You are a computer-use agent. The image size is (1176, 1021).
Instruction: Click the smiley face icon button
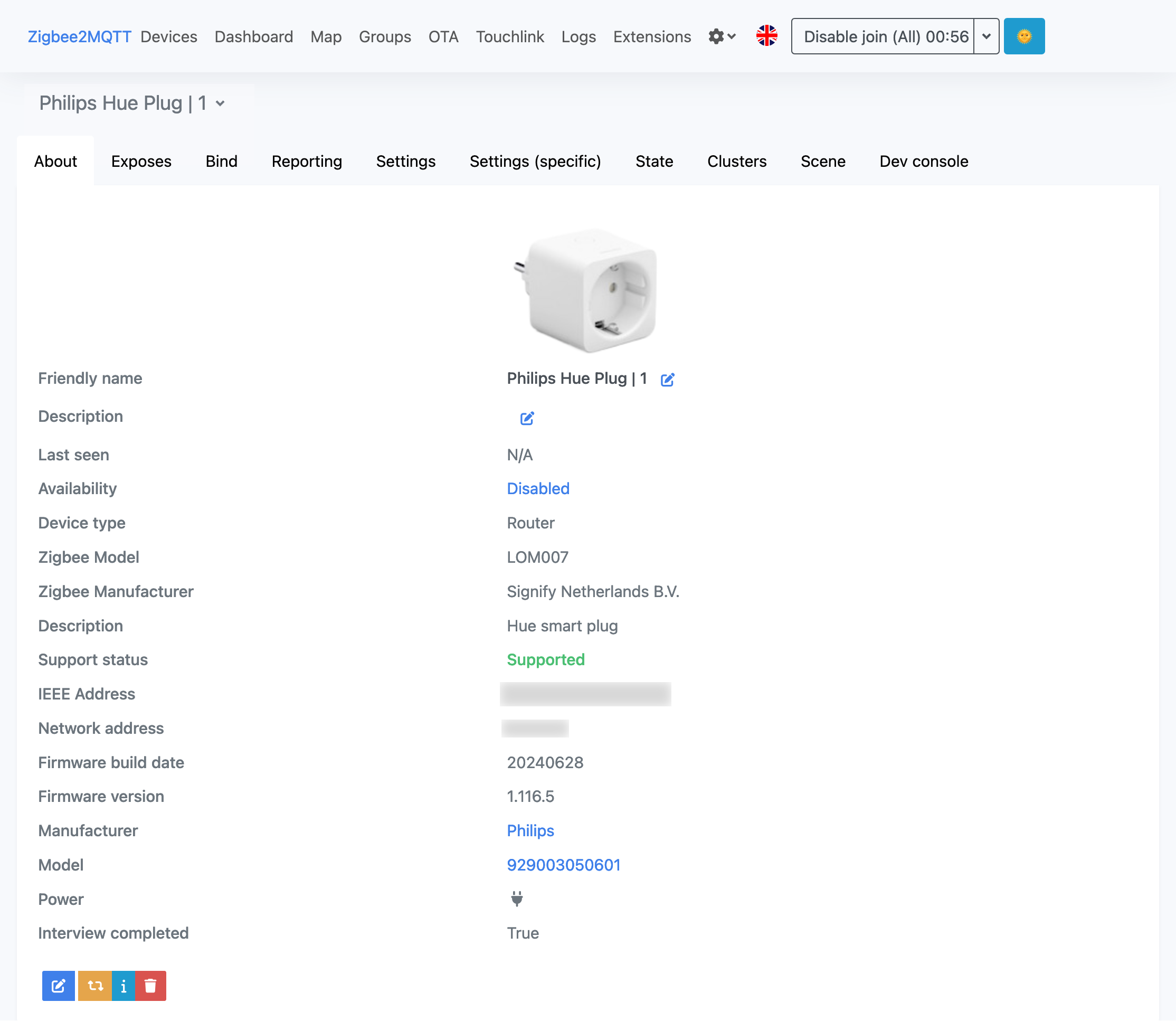pyautogui.click(x=1025, y=36)
